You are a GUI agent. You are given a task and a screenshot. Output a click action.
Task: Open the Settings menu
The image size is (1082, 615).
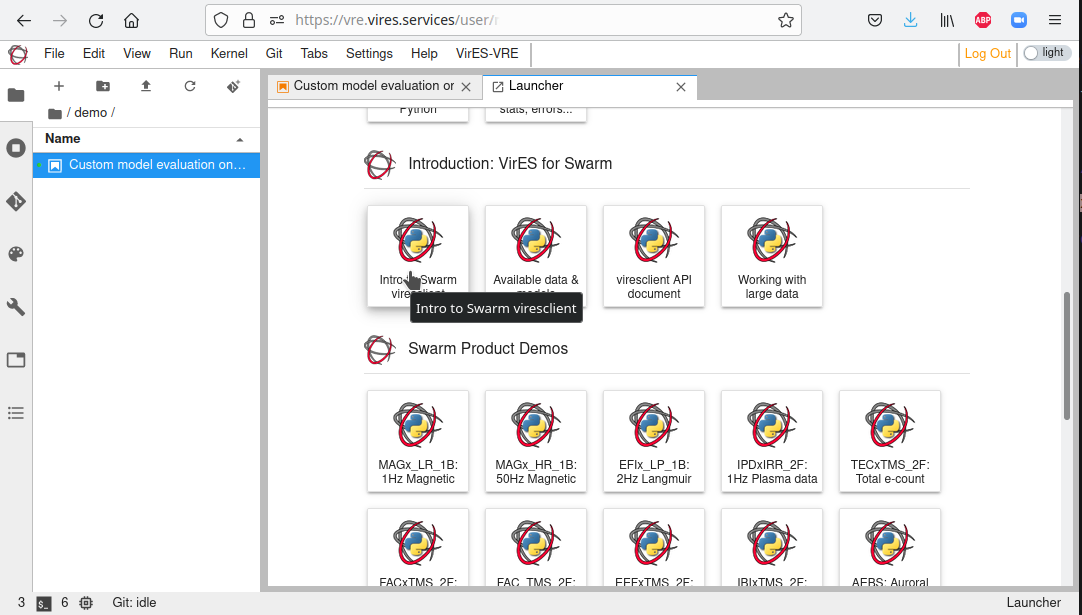[x=369, y=54]
